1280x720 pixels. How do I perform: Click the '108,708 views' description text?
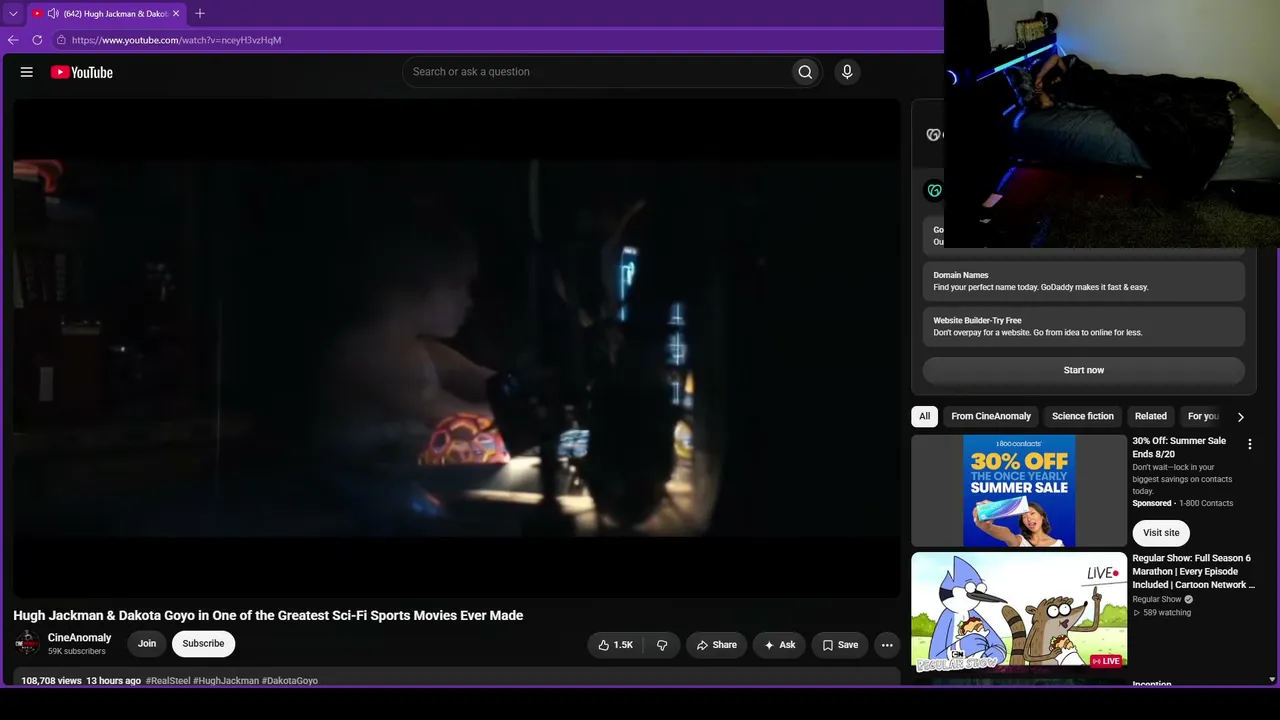51,681
